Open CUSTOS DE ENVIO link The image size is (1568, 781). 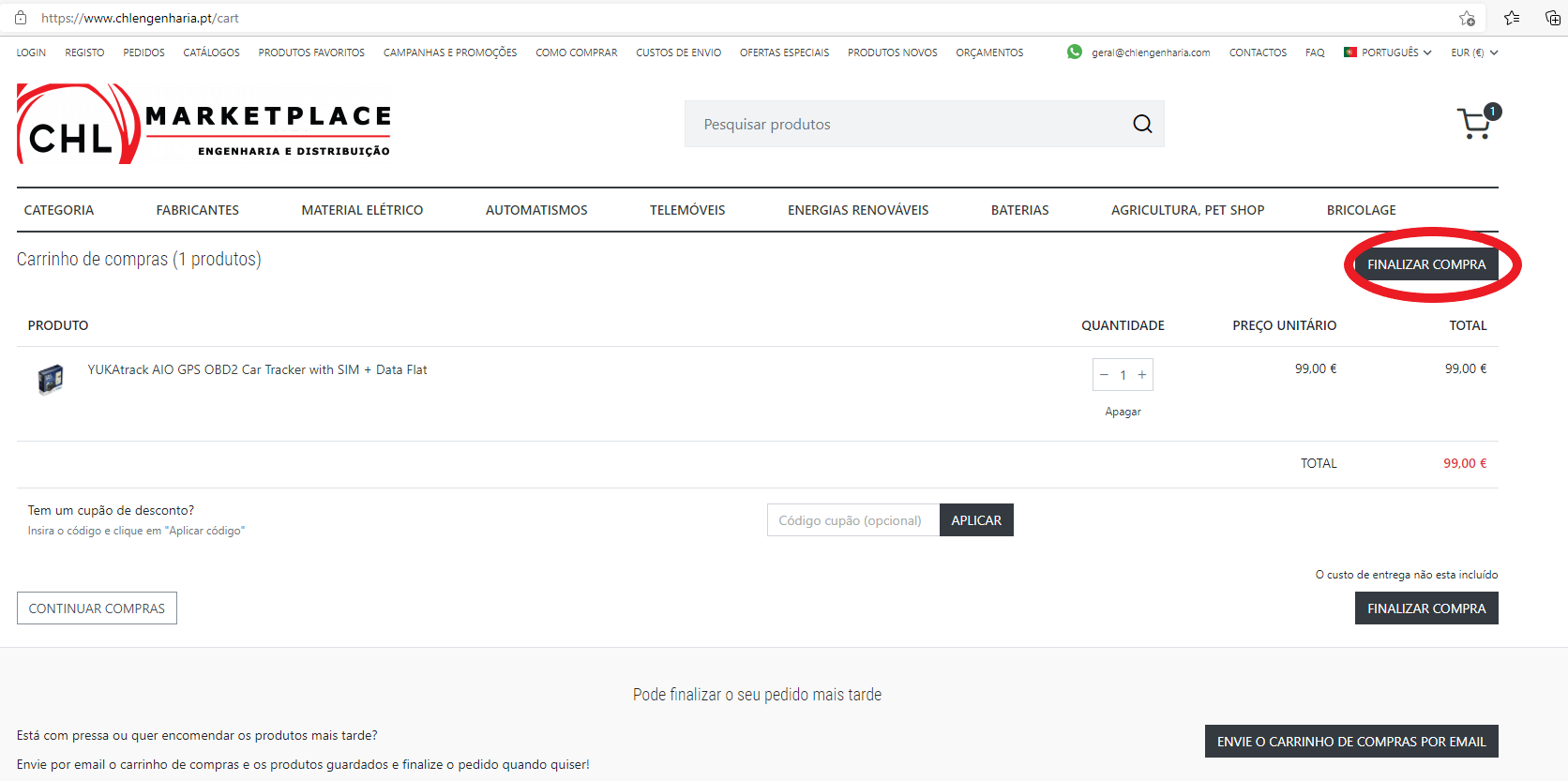pyautogui.click(x=678, y=53)
